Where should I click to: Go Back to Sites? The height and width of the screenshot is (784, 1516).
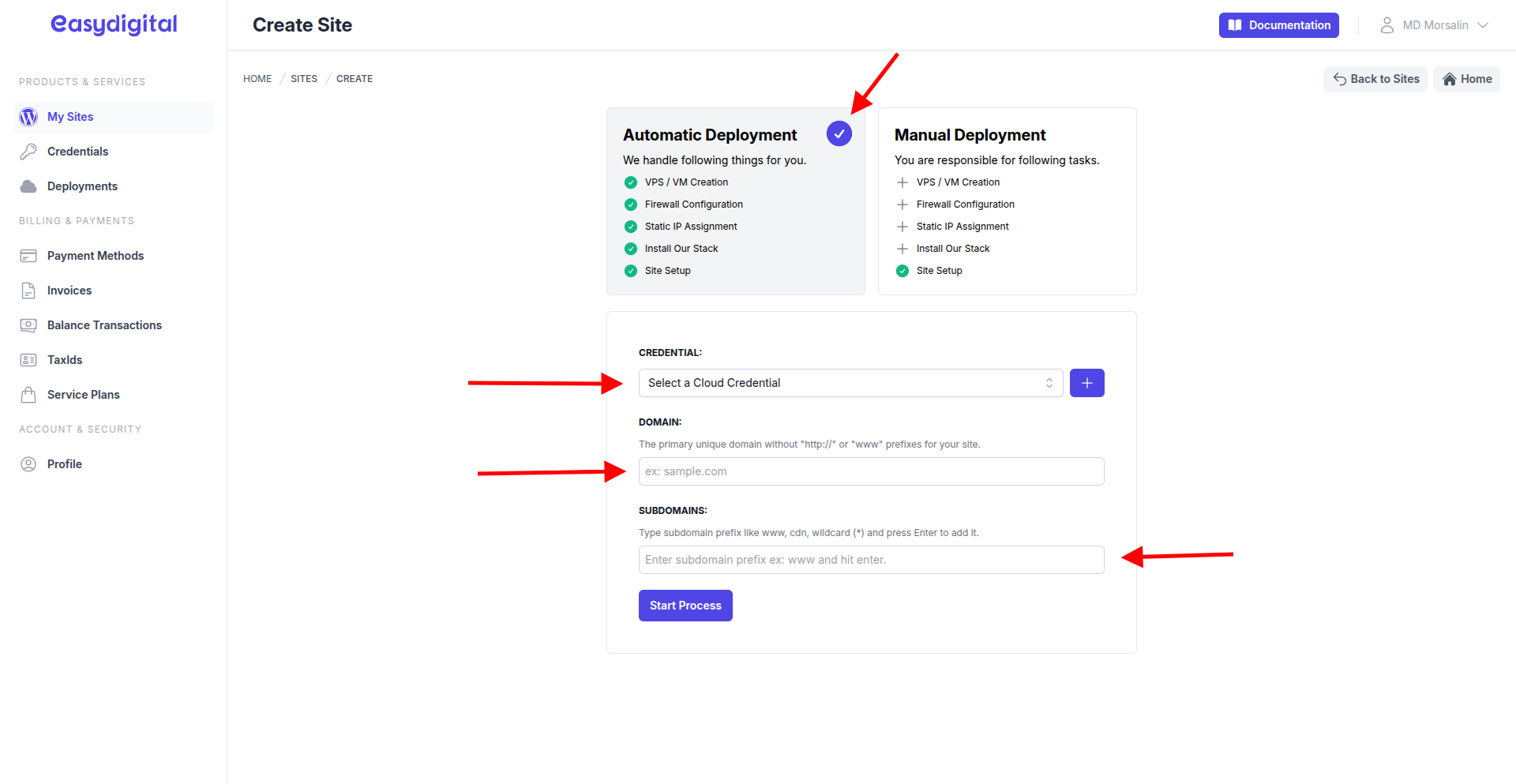1375,79
